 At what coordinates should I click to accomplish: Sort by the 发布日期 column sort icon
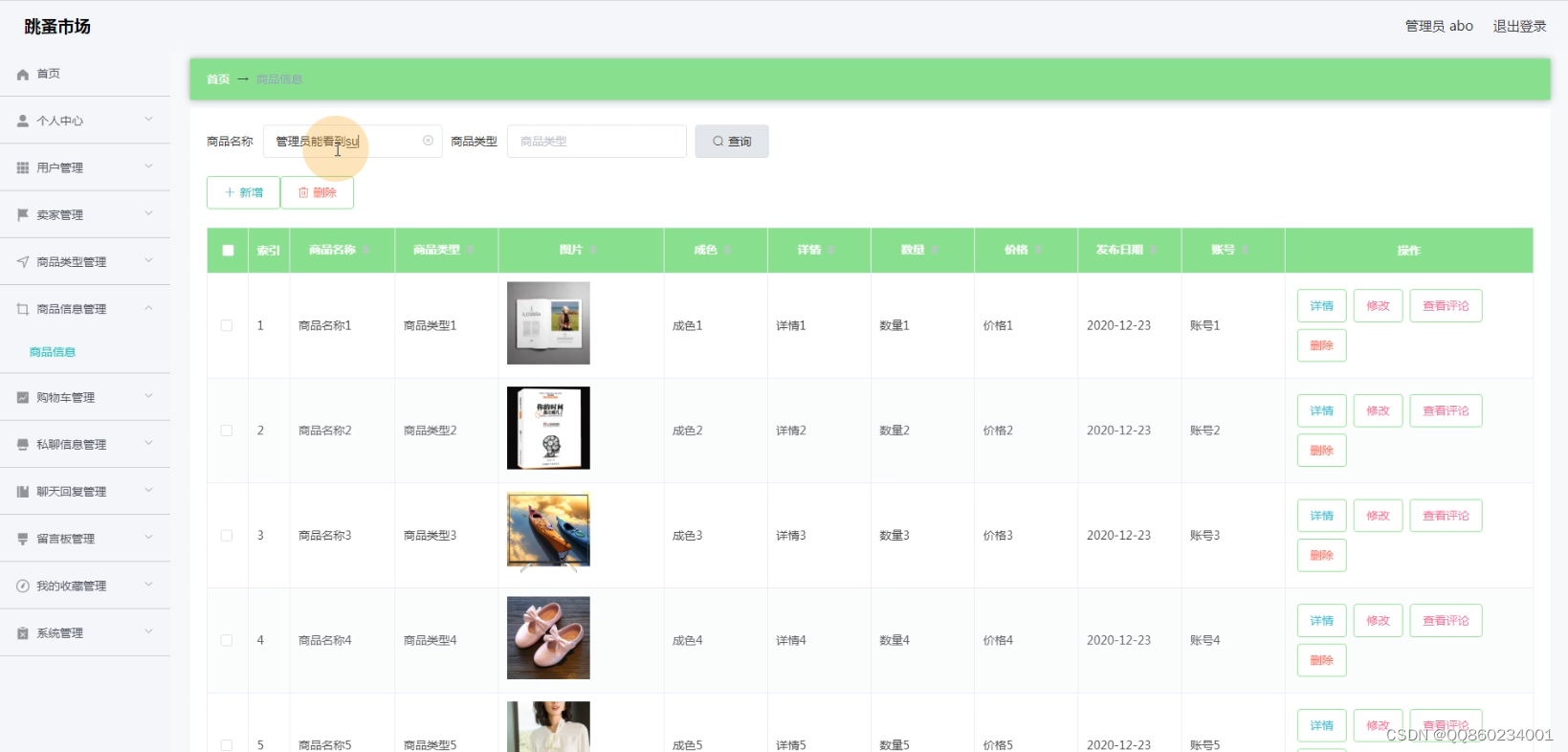click(1153, 250)
